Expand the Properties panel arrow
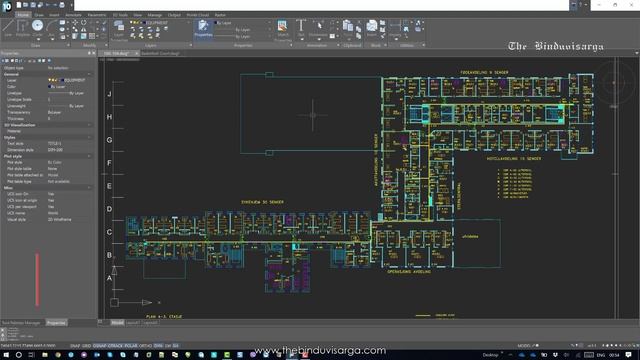The image size is (640, 360). 291,45
